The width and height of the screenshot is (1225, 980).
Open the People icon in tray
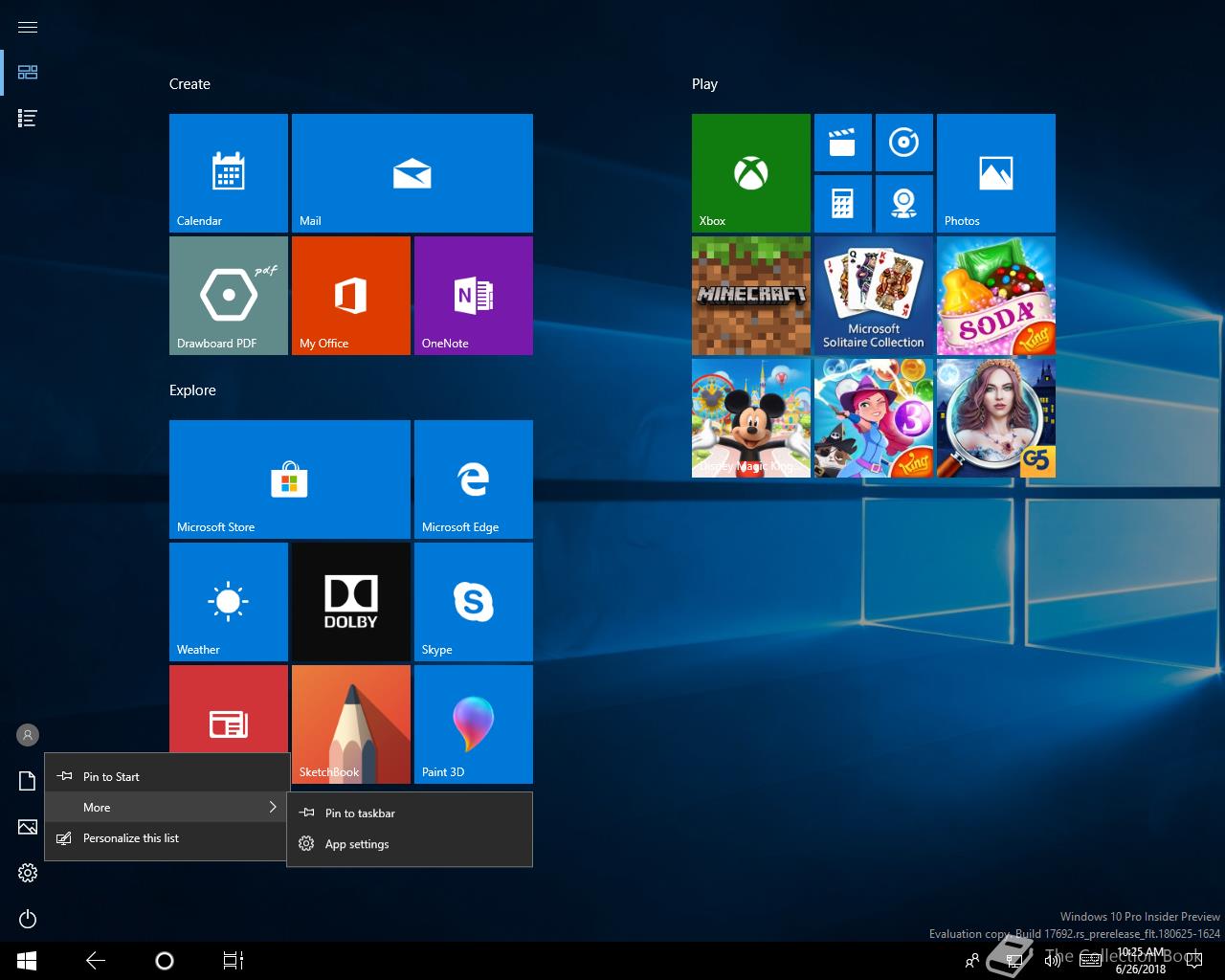972,961
